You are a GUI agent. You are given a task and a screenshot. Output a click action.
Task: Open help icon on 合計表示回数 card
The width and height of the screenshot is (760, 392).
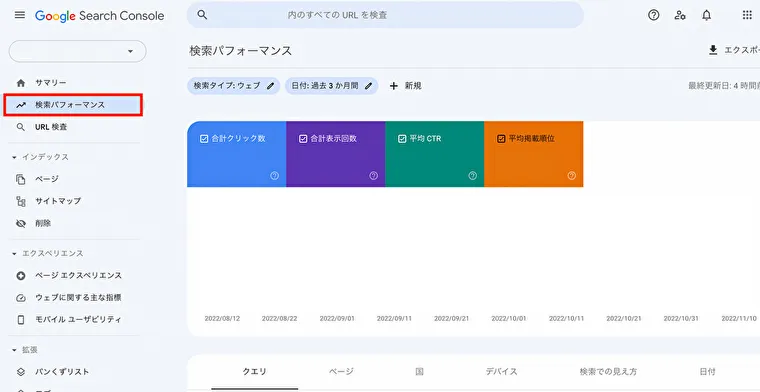[374, 176]
